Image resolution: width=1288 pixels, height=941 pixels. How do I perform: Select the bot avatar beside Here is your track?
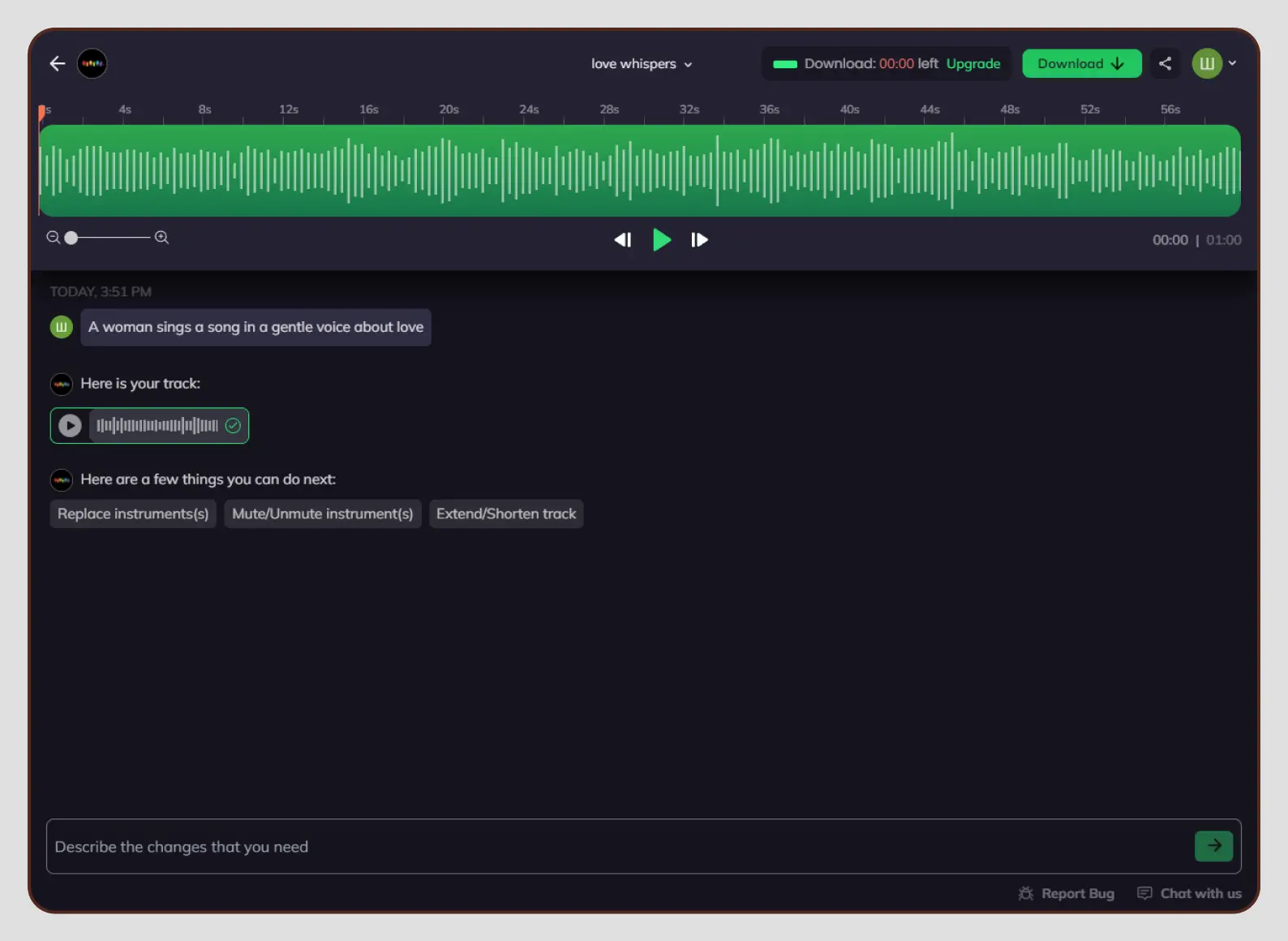tap(62, 384)
